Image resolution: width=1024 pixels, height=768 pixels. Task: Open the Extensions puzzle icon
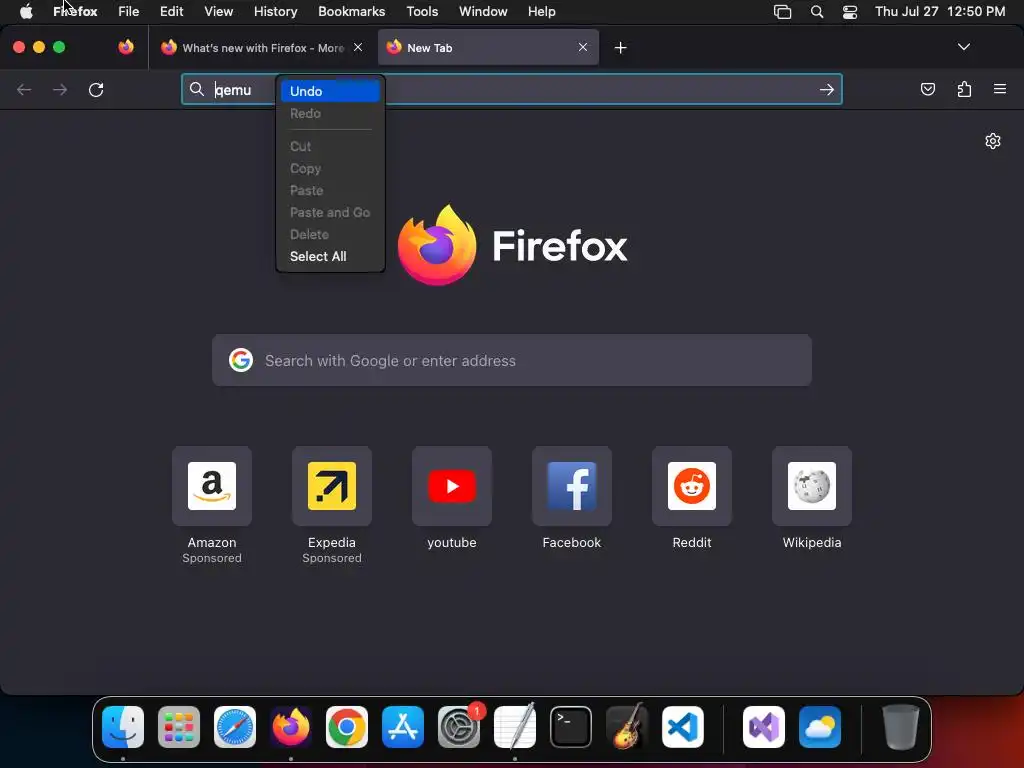(964, 89)
